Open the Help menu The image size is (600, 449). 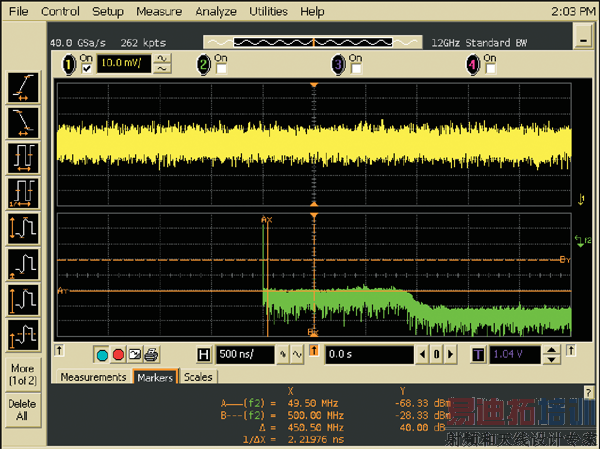pos(312,11)
